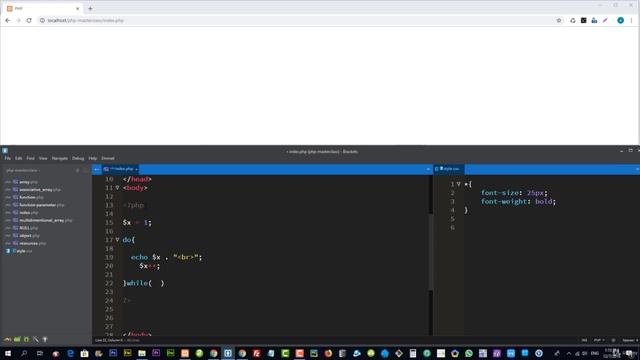Click the green folder icon in sidebar bottom
This screenshot has height=360, width=640.
(x=17, y=340)
